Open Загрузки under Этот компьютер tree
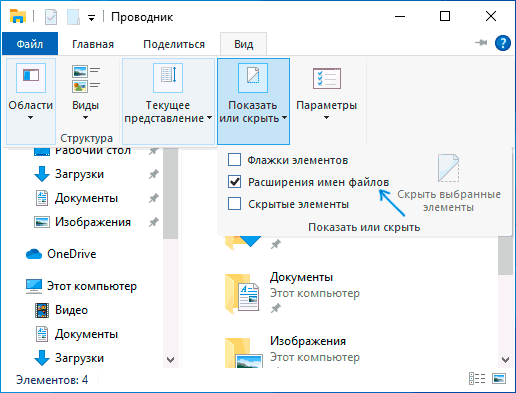 click(x=79, y=358)
